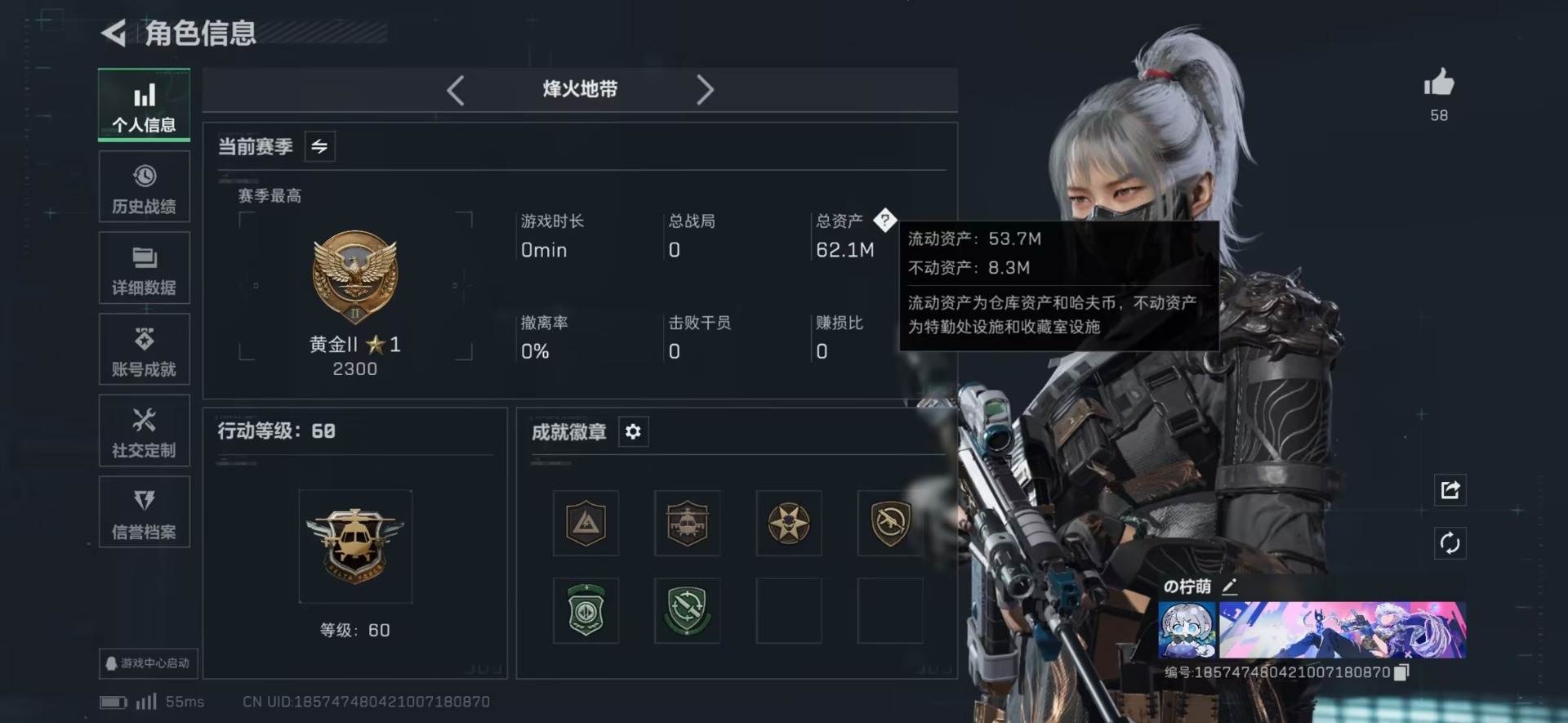The image size is (1568, 723).
Task: Toggle the 当前赛季 season swap button
Action: (x=319, y=146)
